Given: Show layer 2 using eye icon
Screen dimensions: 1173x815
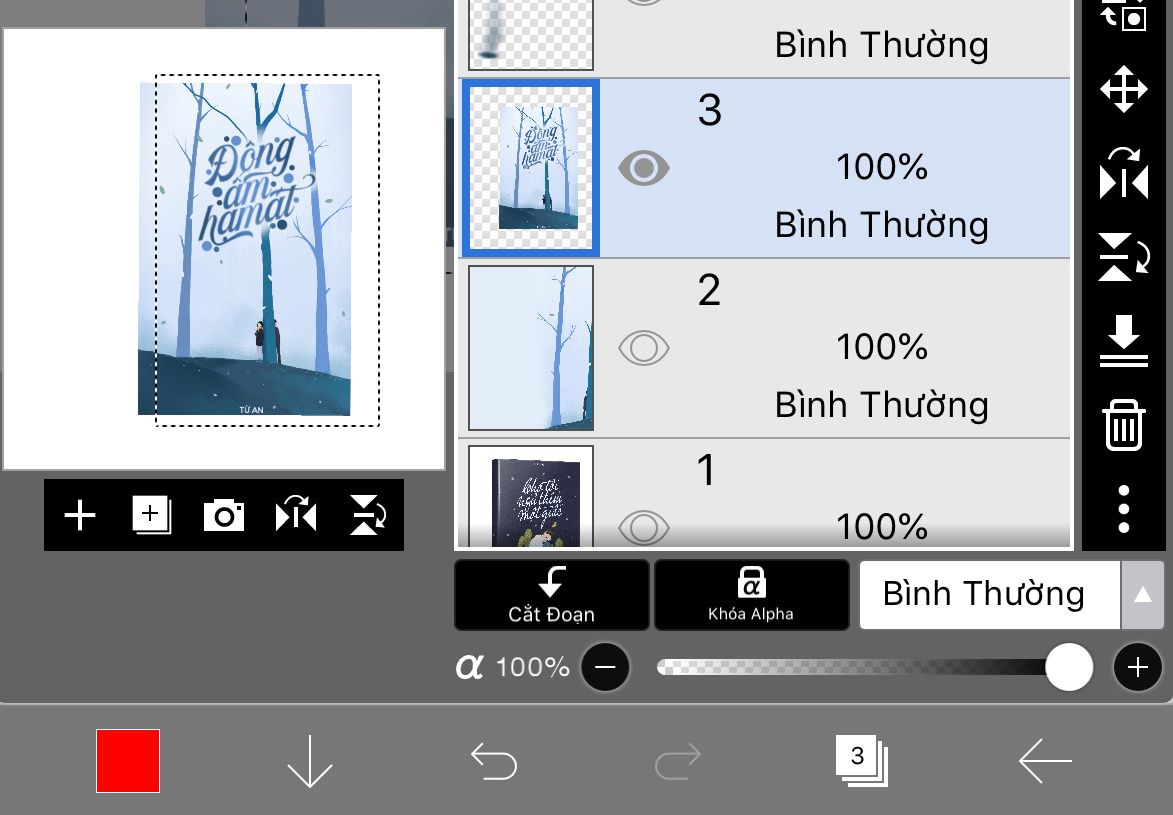Looking at the screenshot, I should coord(643,348).
